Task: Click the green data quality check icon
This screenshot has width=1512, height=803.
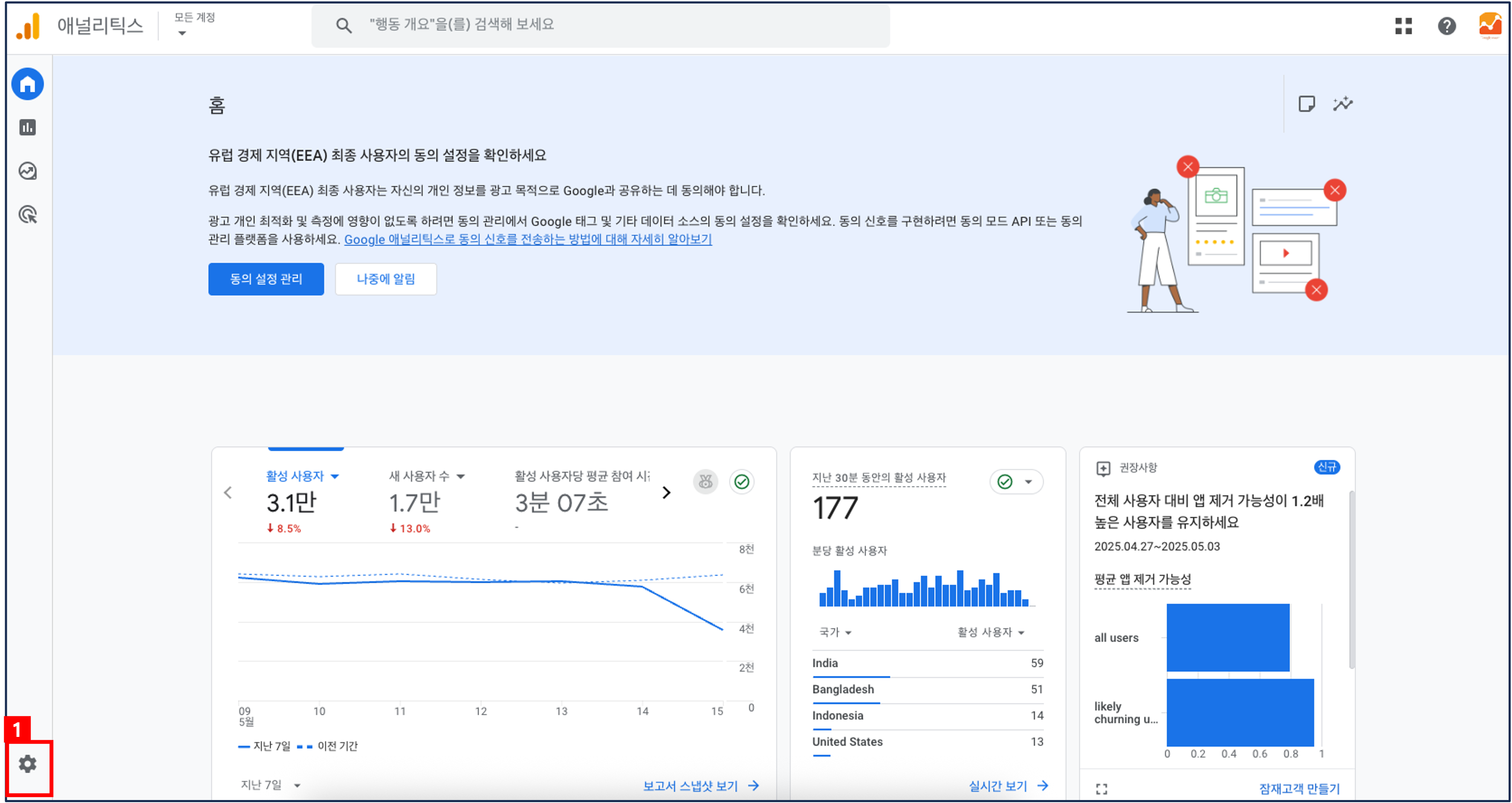Action: [x=742, y=482]
